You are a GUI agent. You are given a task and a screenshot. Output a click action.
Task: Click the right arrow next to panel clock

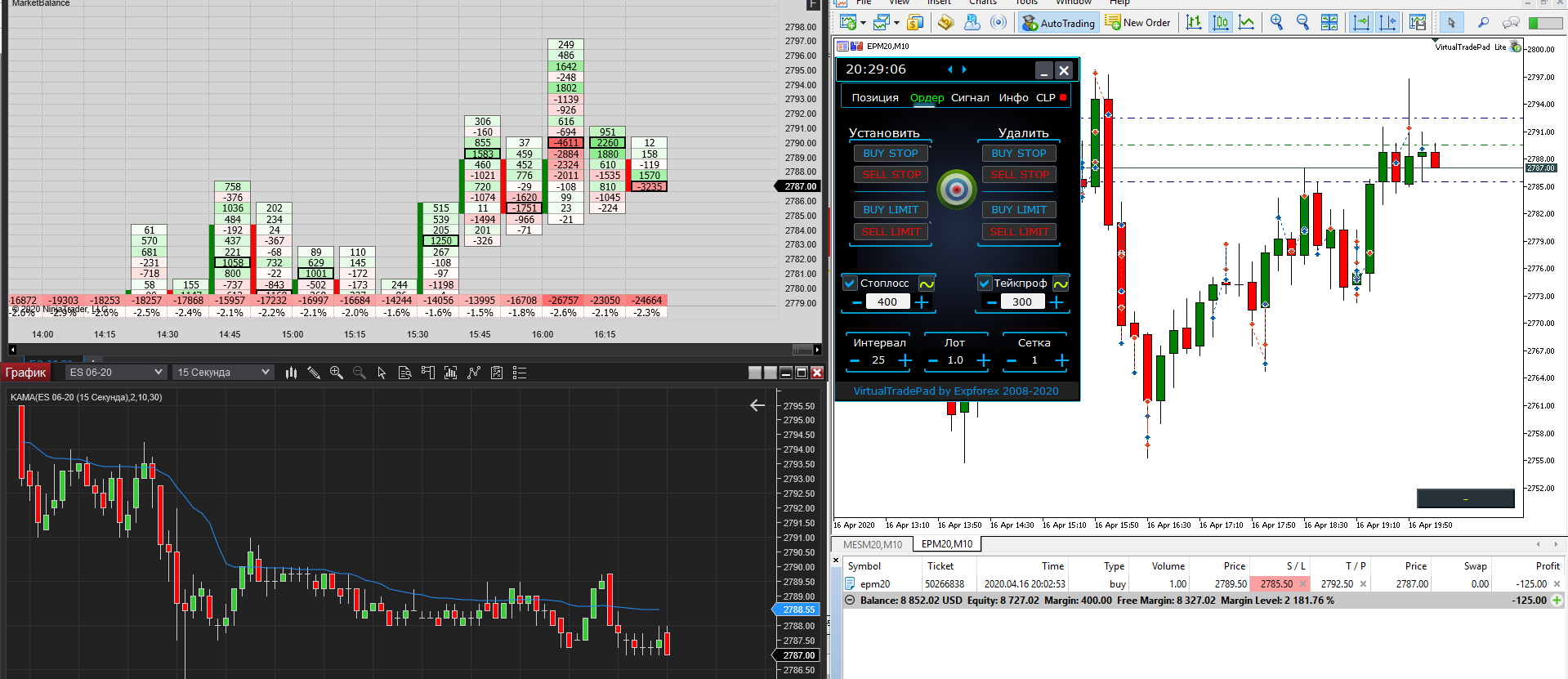coord(964,69)
